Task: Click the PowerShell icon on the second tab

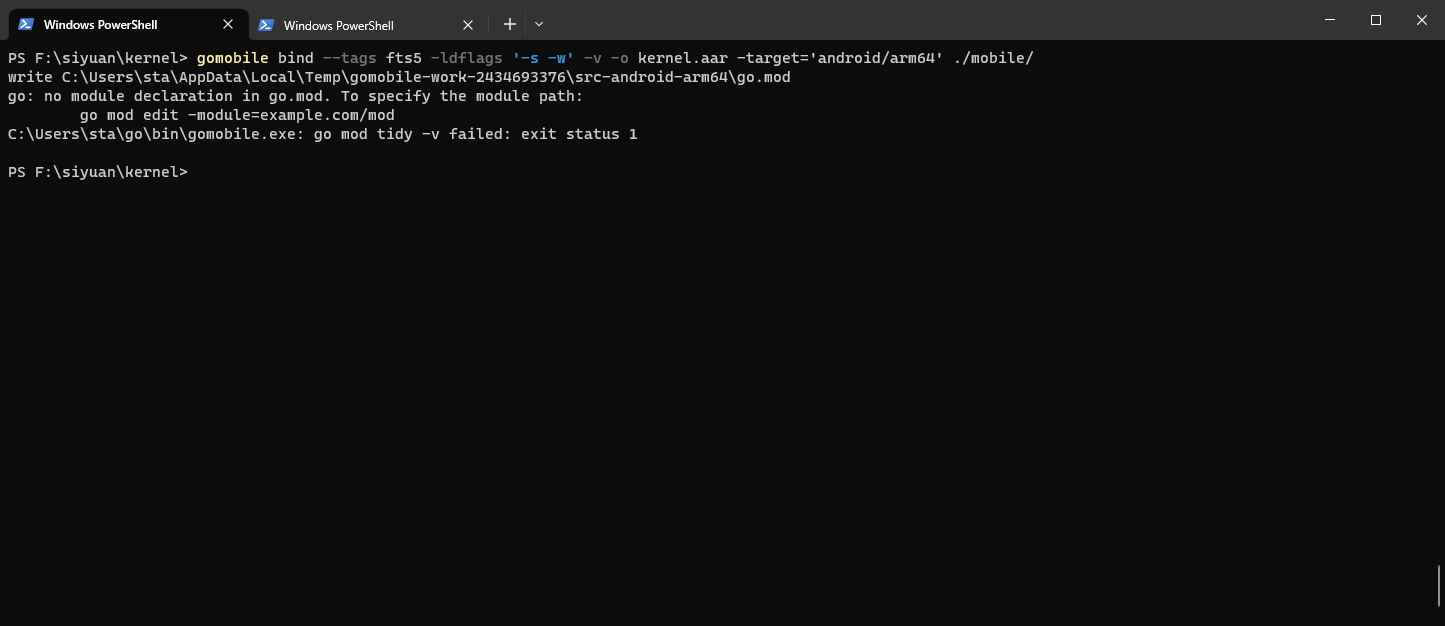Action: 266,23
